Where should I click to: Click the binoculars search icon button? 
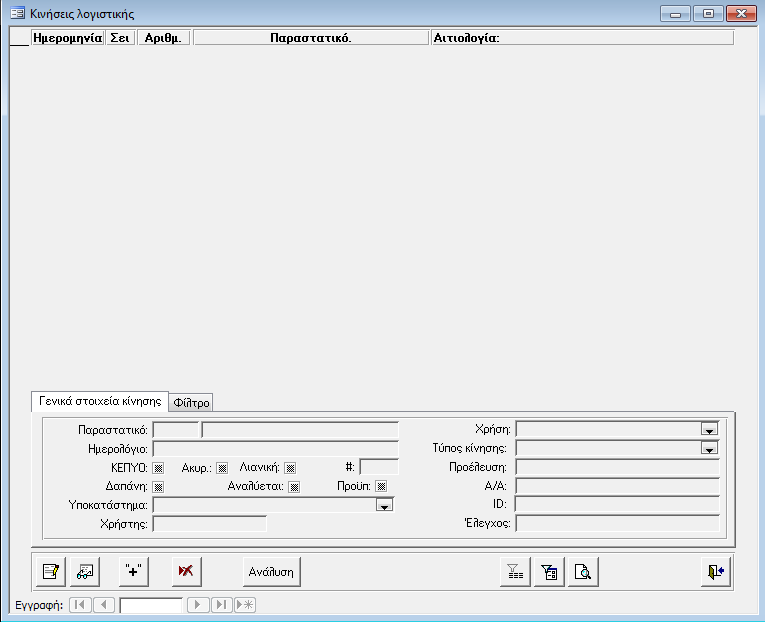click(85, 571)
